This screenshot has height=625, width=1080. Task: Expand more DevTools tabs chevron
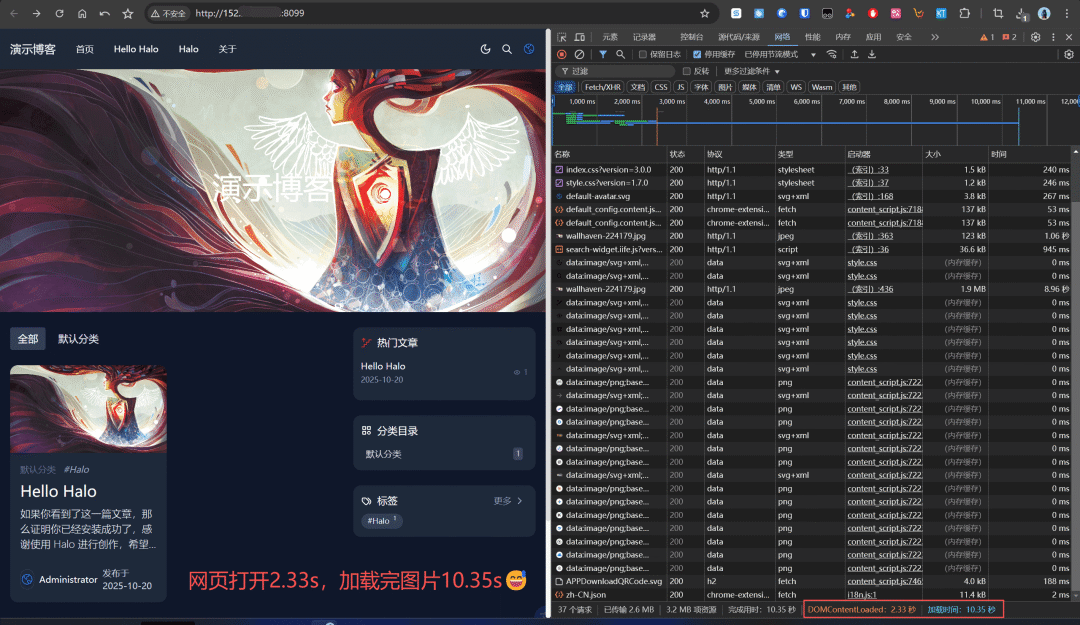(935, 37)
